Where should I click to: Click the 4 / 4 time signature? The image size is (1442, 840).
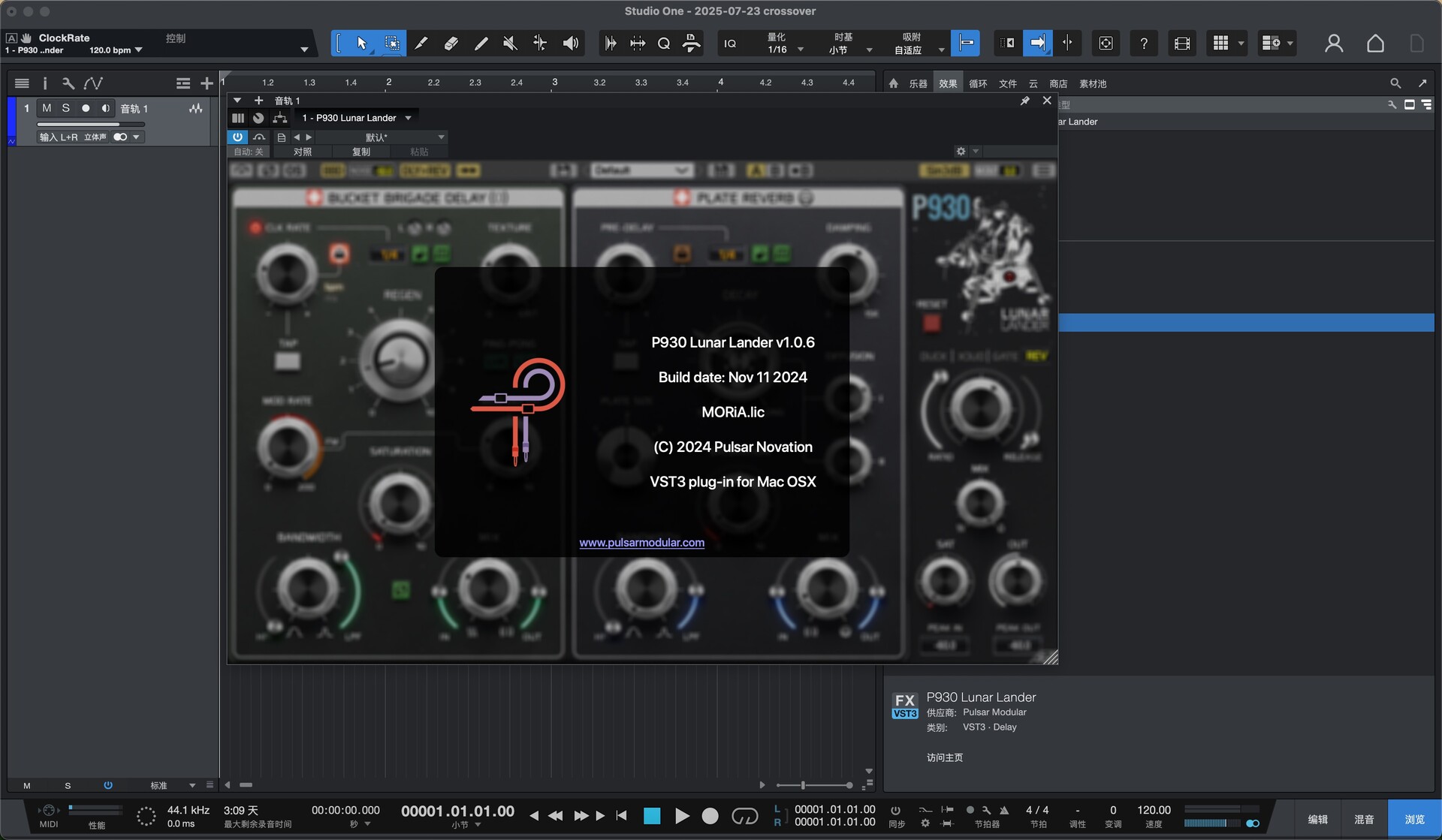[1037, 810]
